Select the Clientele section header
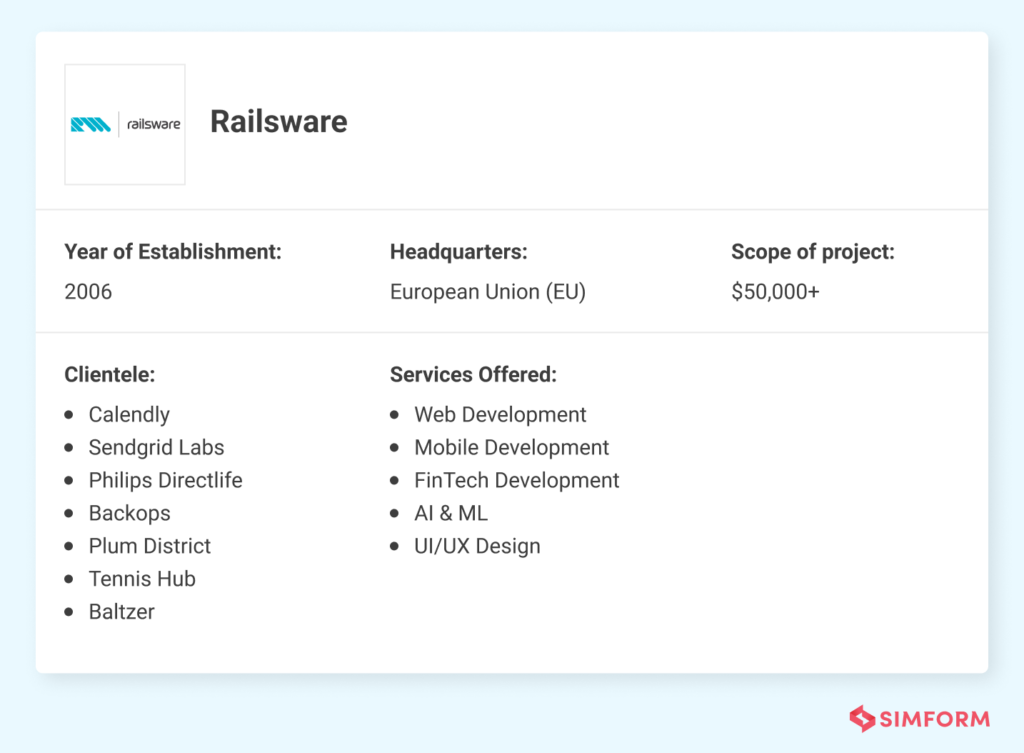The height and width of the screenshot is (753, 1024). point(109,374)
